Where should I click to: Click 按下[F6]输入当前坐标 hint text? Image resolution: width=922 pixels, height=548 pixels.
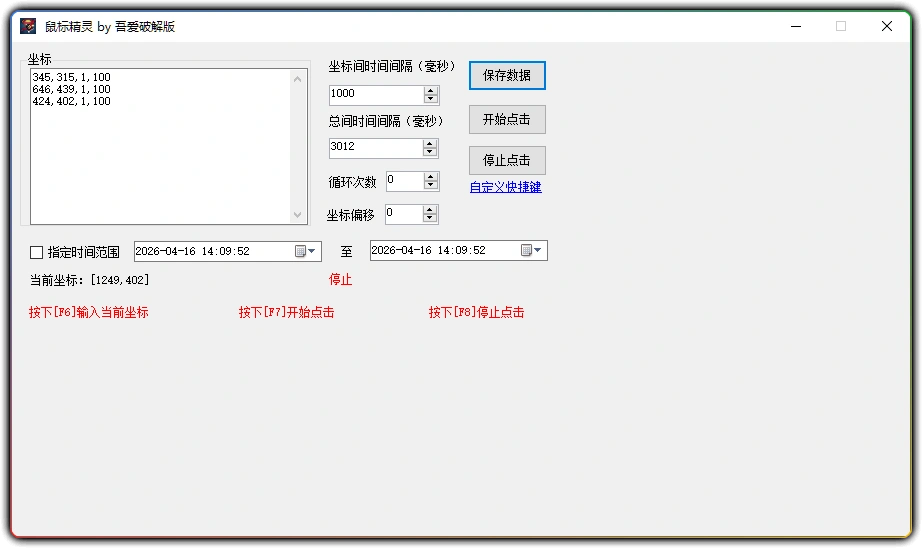pos(89,312)
